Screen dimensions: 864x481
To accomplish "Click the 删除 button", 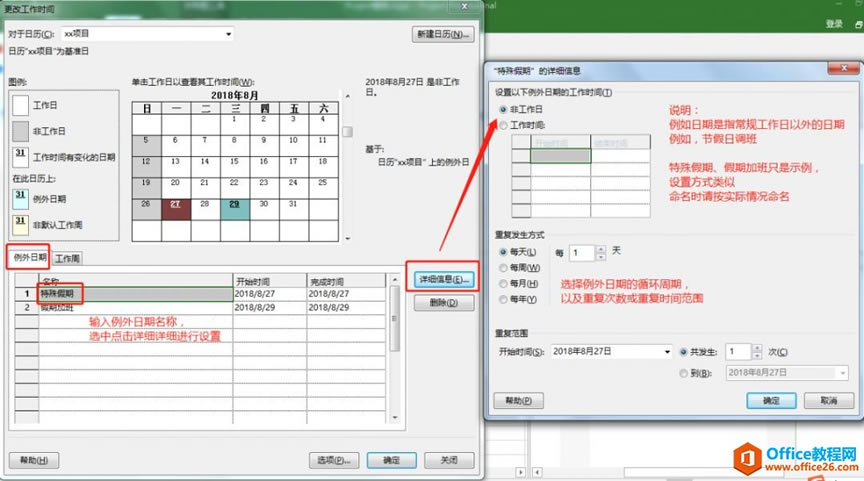I will 444,302.
